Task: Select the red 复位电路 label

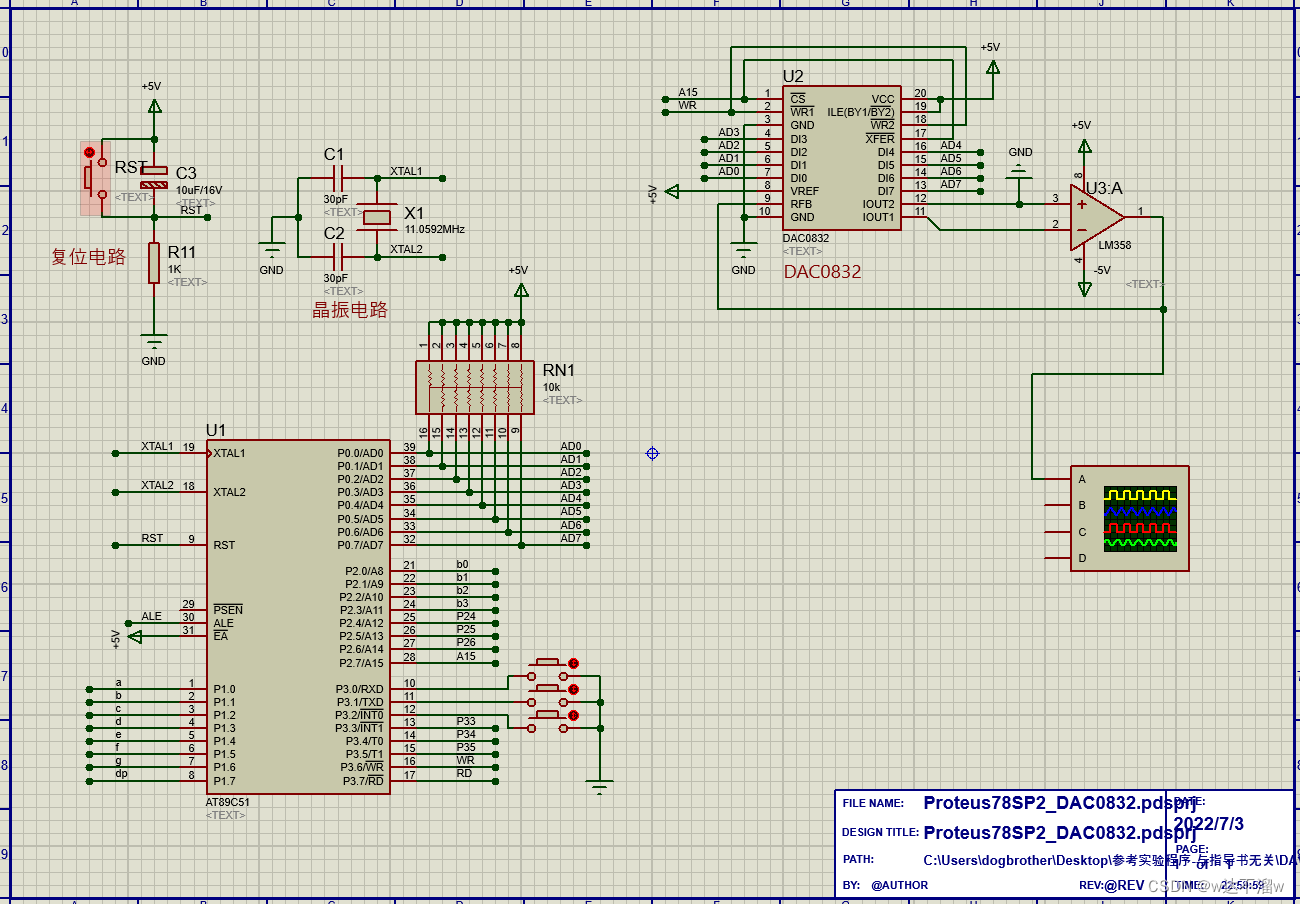Action: pos(89,257)
